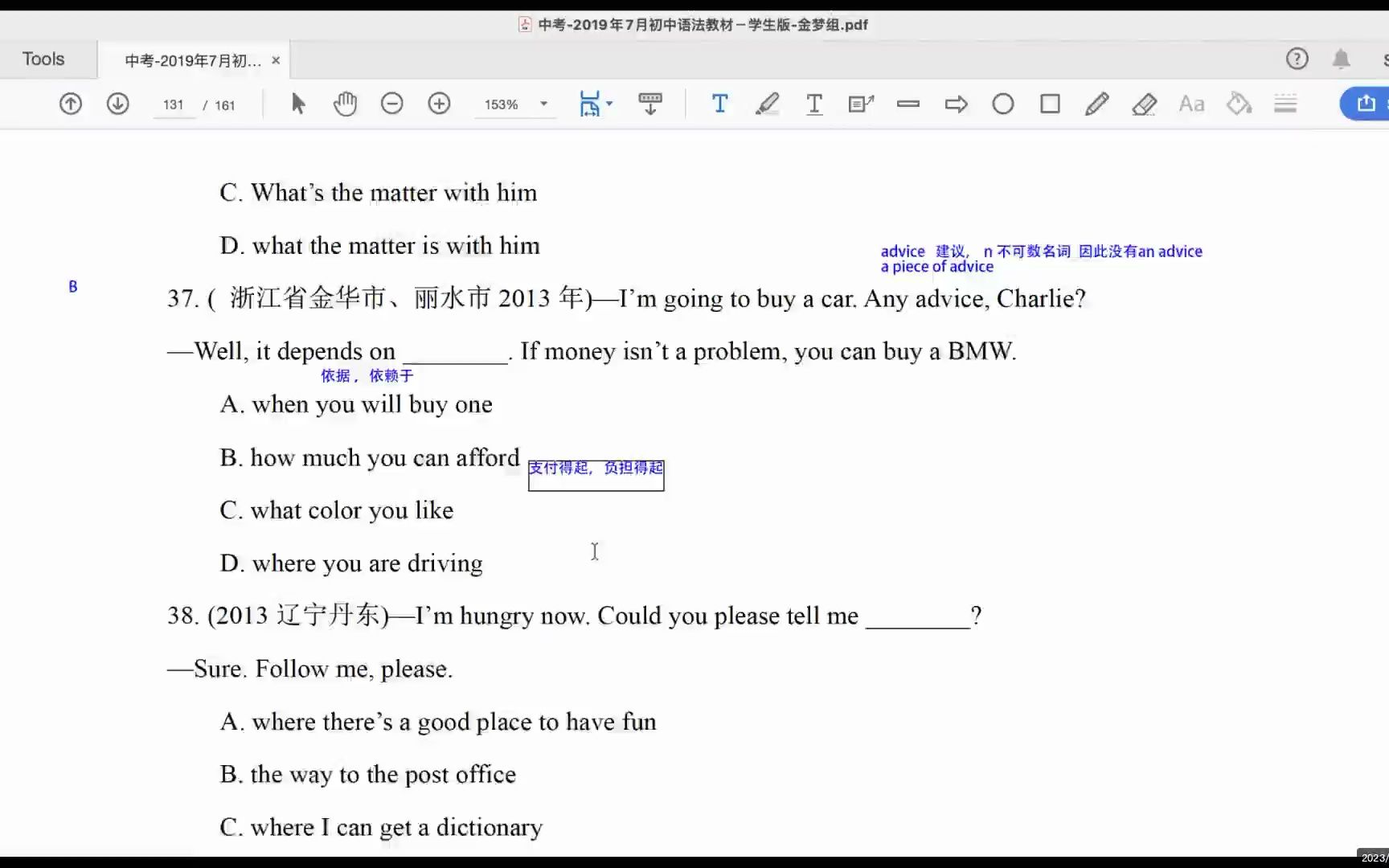Toggle the scrolling mode icon
The width and height of the screenshot is (1389, 868).
pyautogui.click(x=650, y=104)
